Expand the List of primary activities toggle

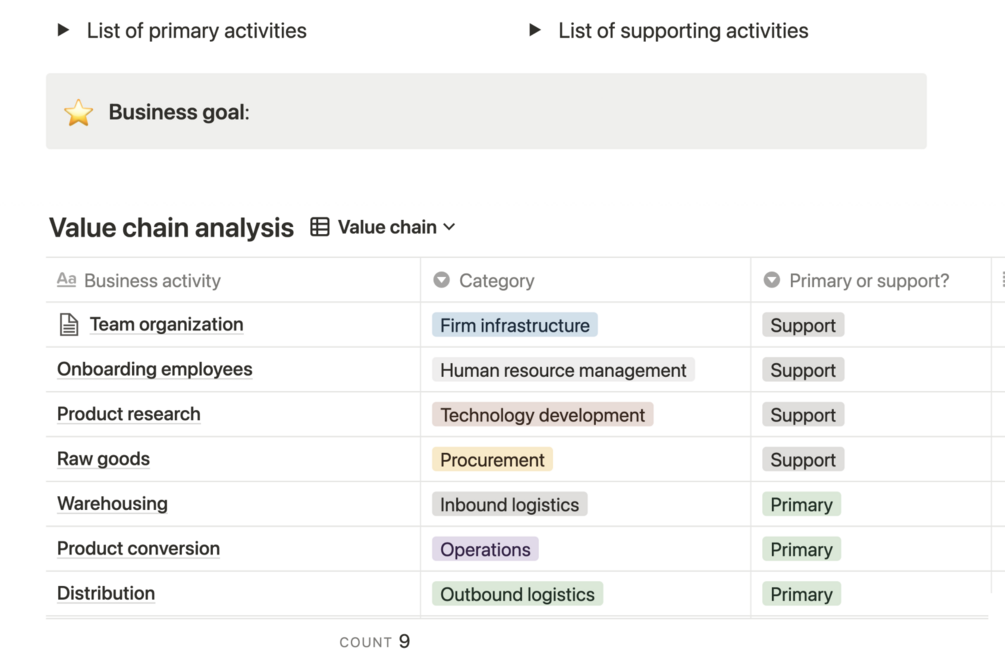click(64, 30)
